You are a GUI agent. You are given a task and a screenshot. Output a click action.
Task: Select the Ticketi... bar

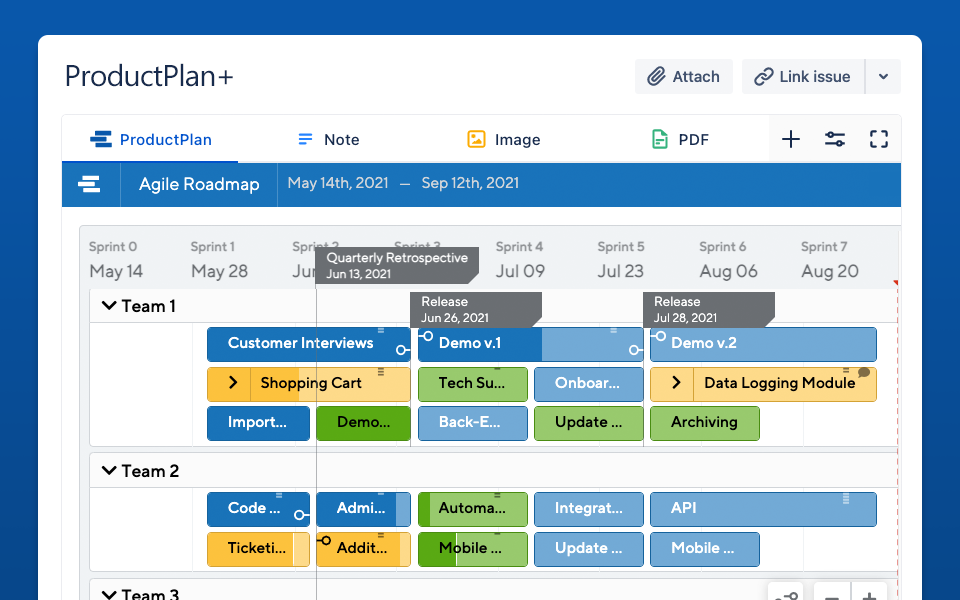(258, 550)
